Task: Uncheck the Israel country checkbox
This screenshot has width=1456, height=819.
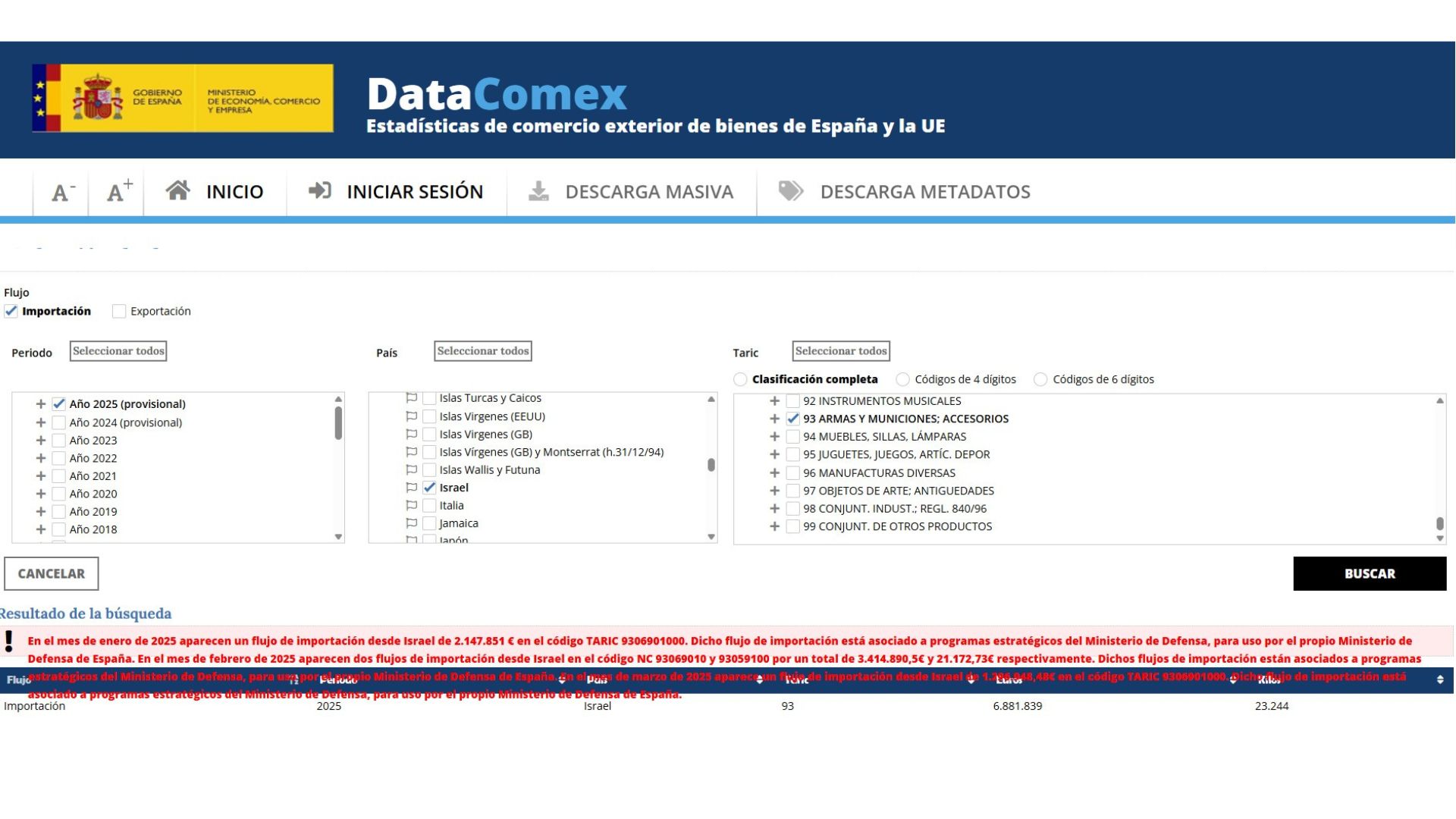Action: [429, 488]
